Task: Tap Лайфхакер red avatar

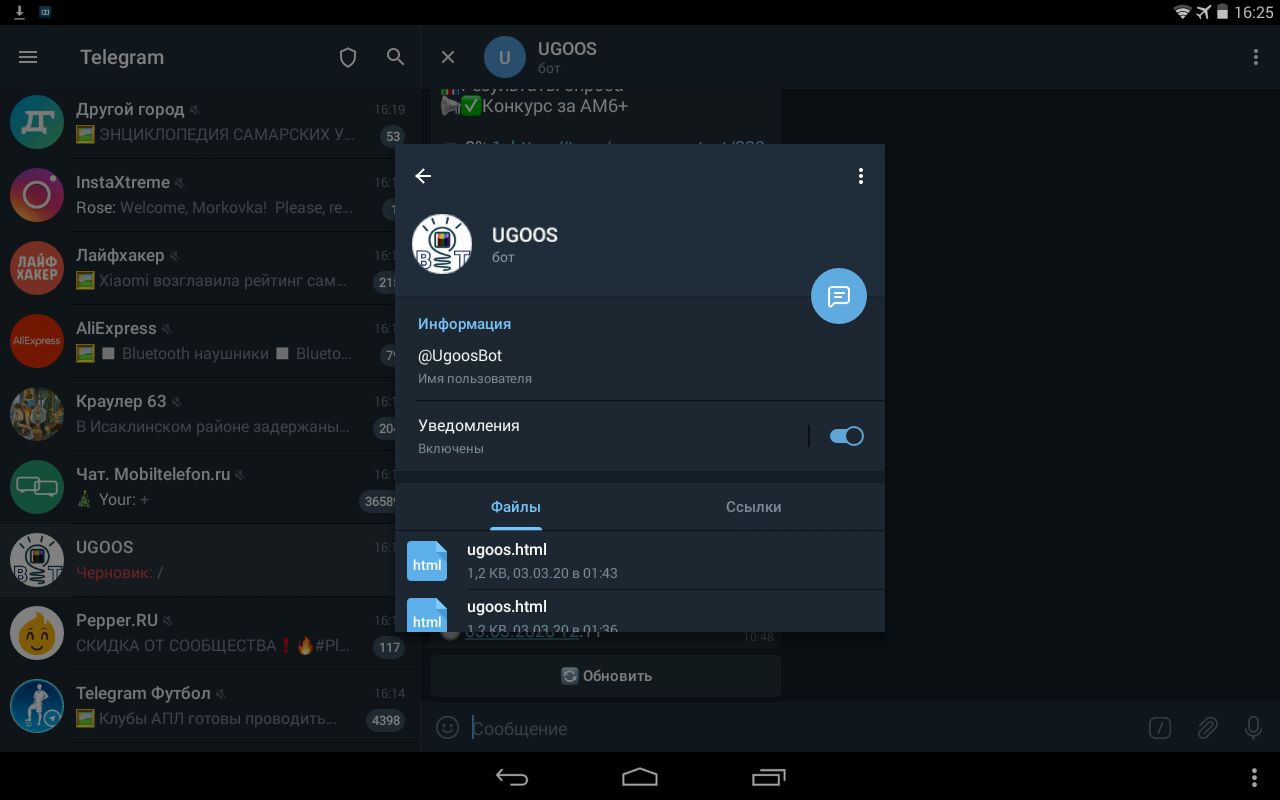Action: coord(37,268)
